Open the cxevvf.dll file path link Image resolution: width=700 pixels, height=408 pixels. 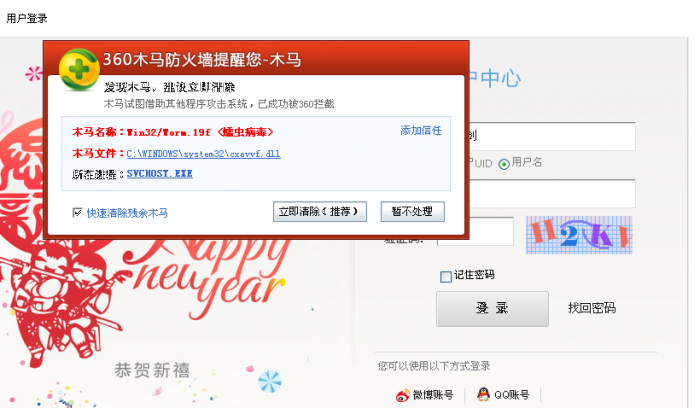tap(204, 154)
